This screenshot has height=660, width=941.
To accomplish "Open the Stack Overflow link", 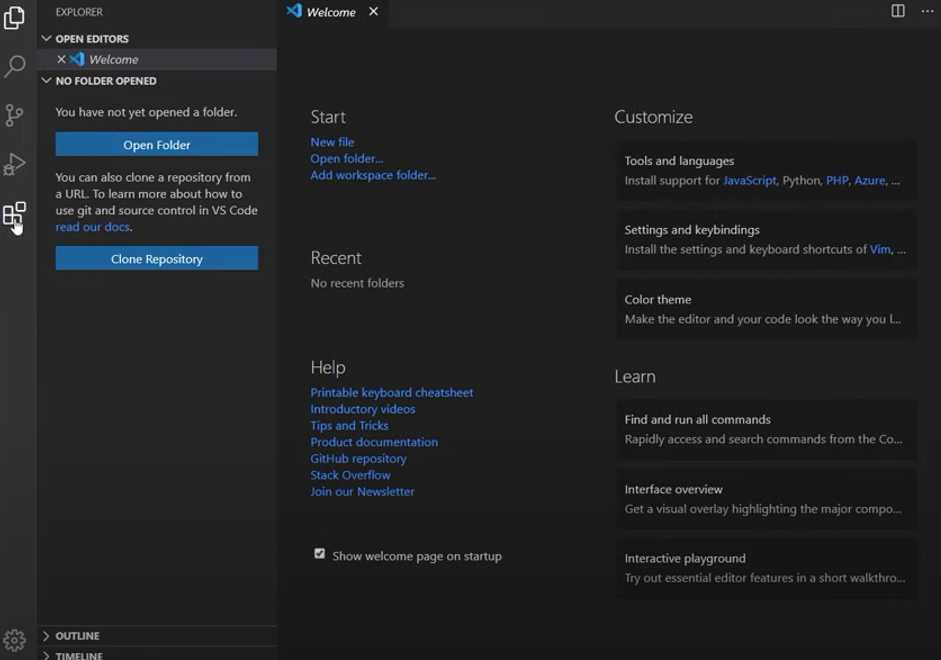I will (350, 475).
